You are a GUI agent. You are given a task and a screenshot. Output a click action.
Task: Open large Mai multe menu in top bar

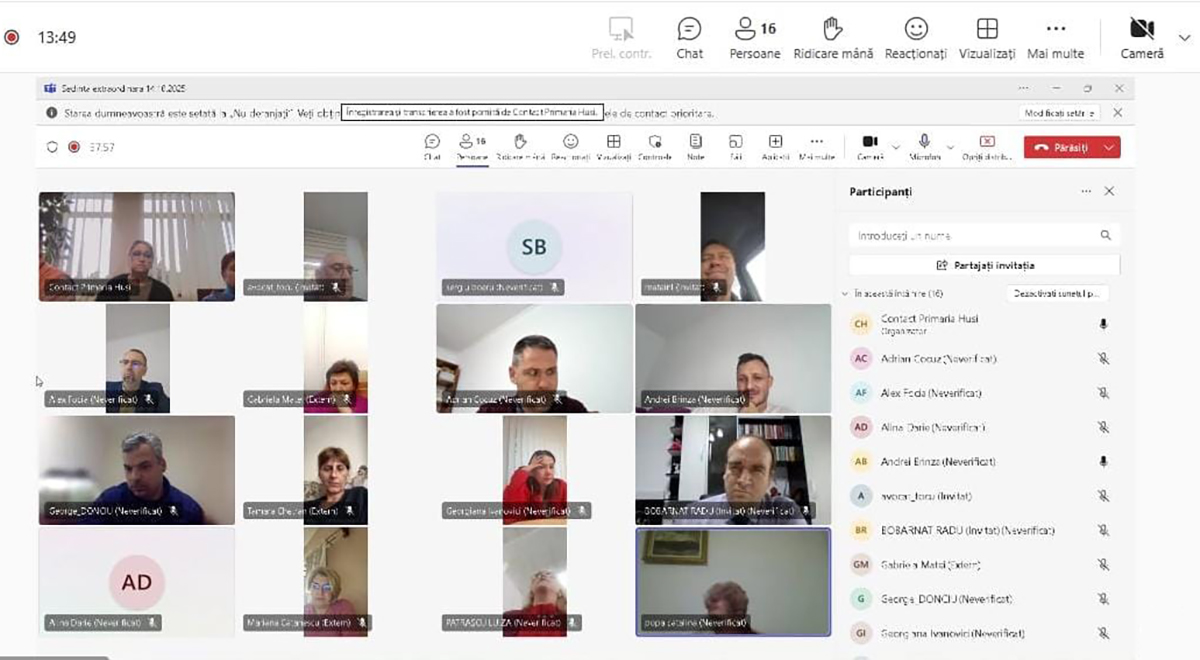(1055, 37)
